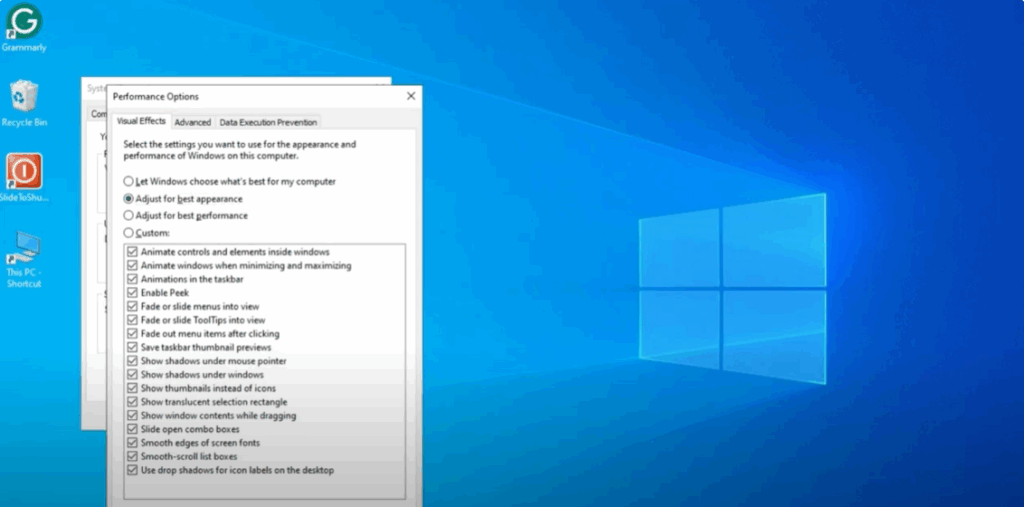This screenshot has height=507, width=1024.
Task: Open the Recycle Bin icon
Action: (24, 98)
